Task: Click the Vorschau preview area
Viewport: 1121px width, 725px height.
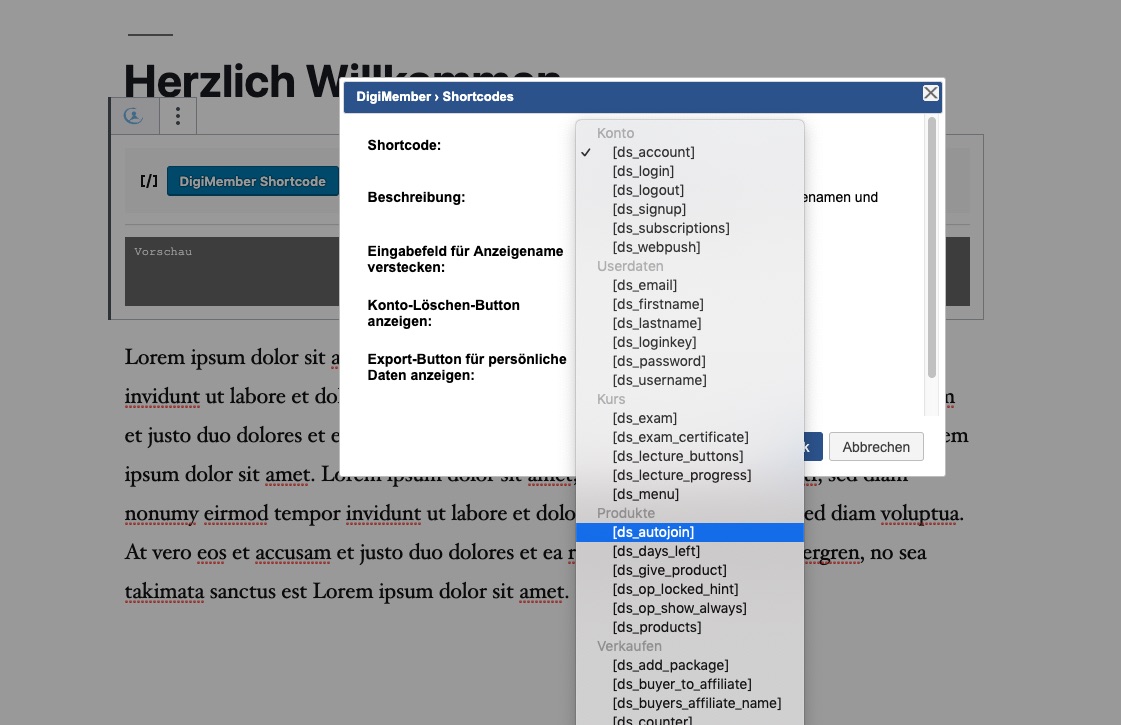Action: click(x=232, y=271)
